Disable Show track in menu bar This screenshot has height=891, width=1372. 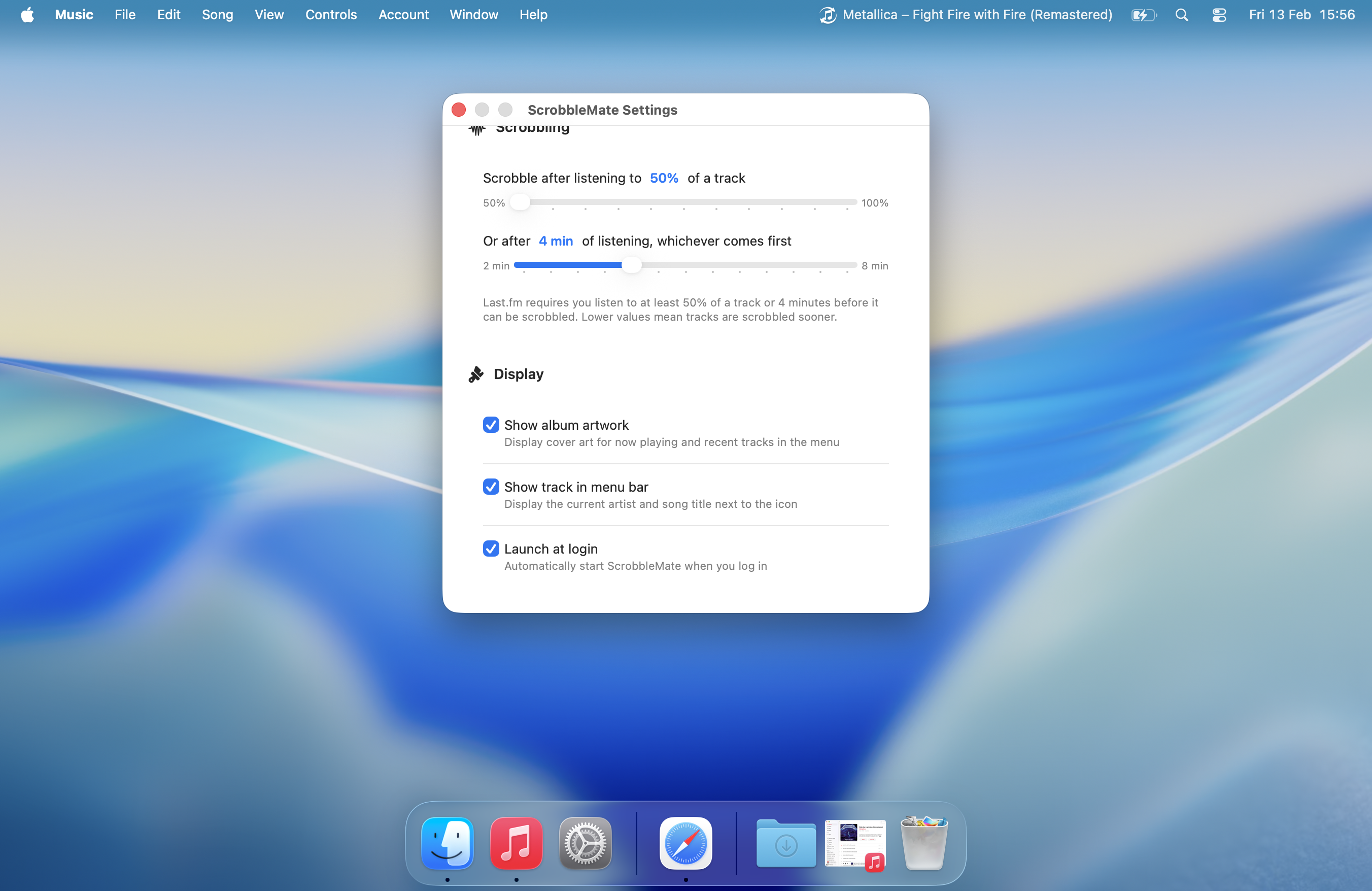tap(491, 487)
